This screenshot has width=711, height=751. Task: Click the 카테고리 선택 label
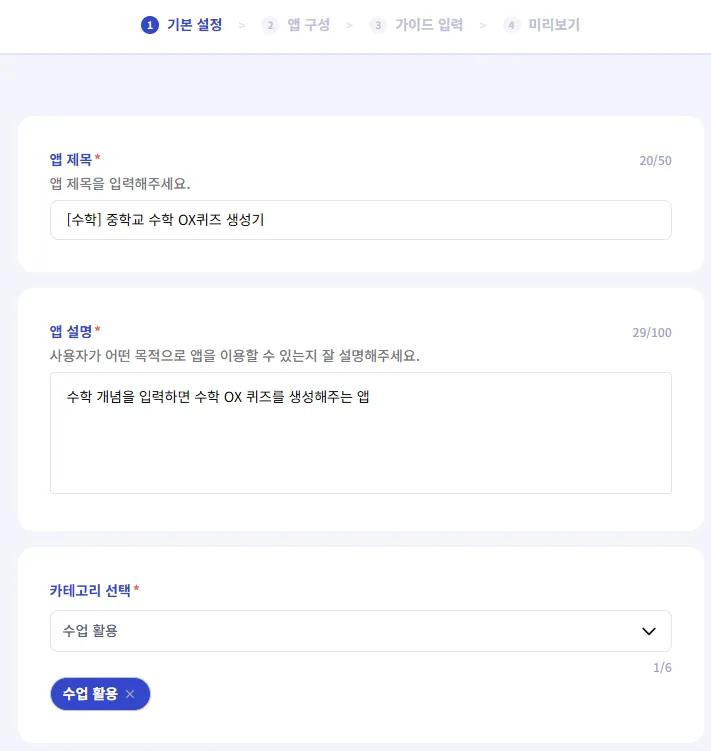[90, 590]
